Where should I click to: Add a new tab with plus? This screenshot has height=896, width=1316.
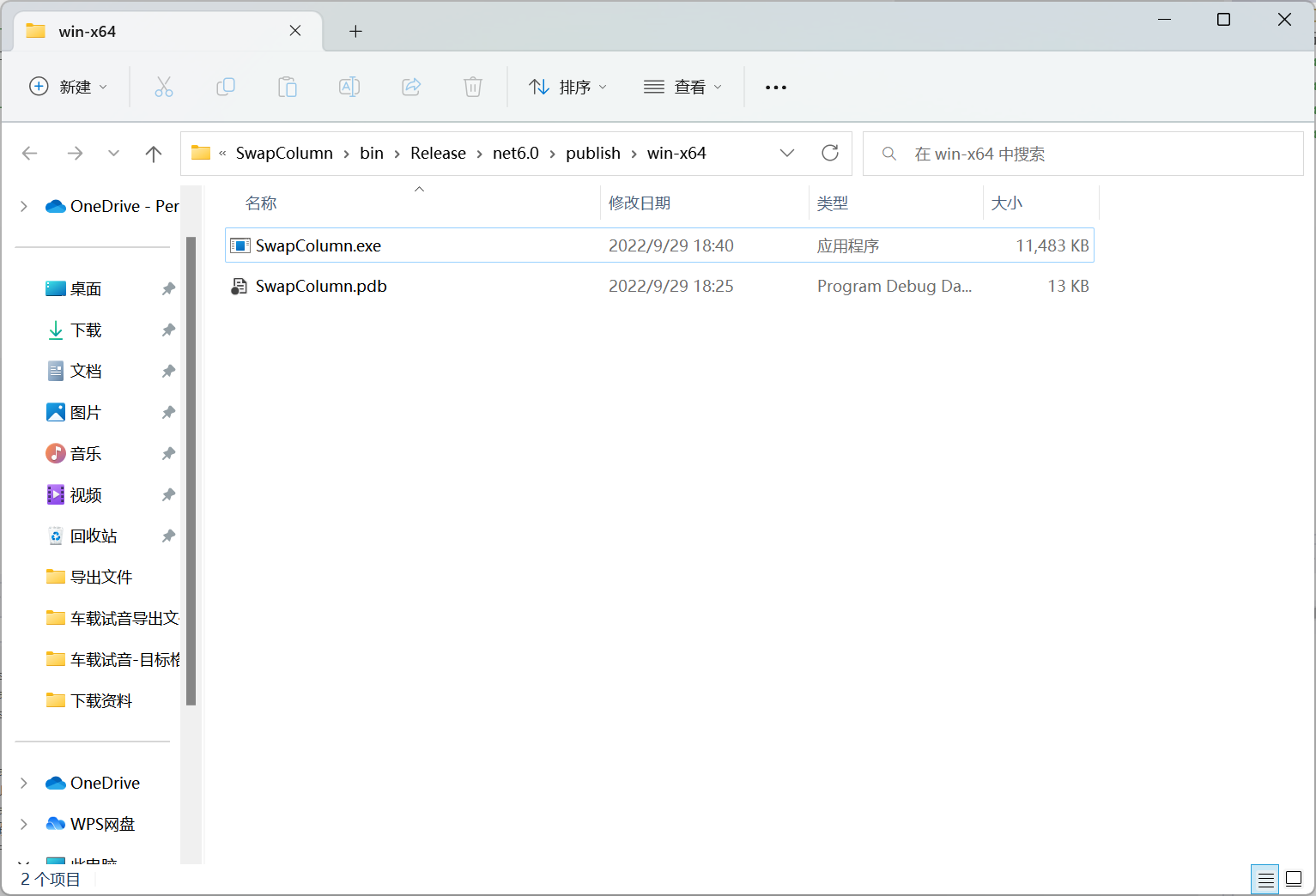(x=355, y=32)
